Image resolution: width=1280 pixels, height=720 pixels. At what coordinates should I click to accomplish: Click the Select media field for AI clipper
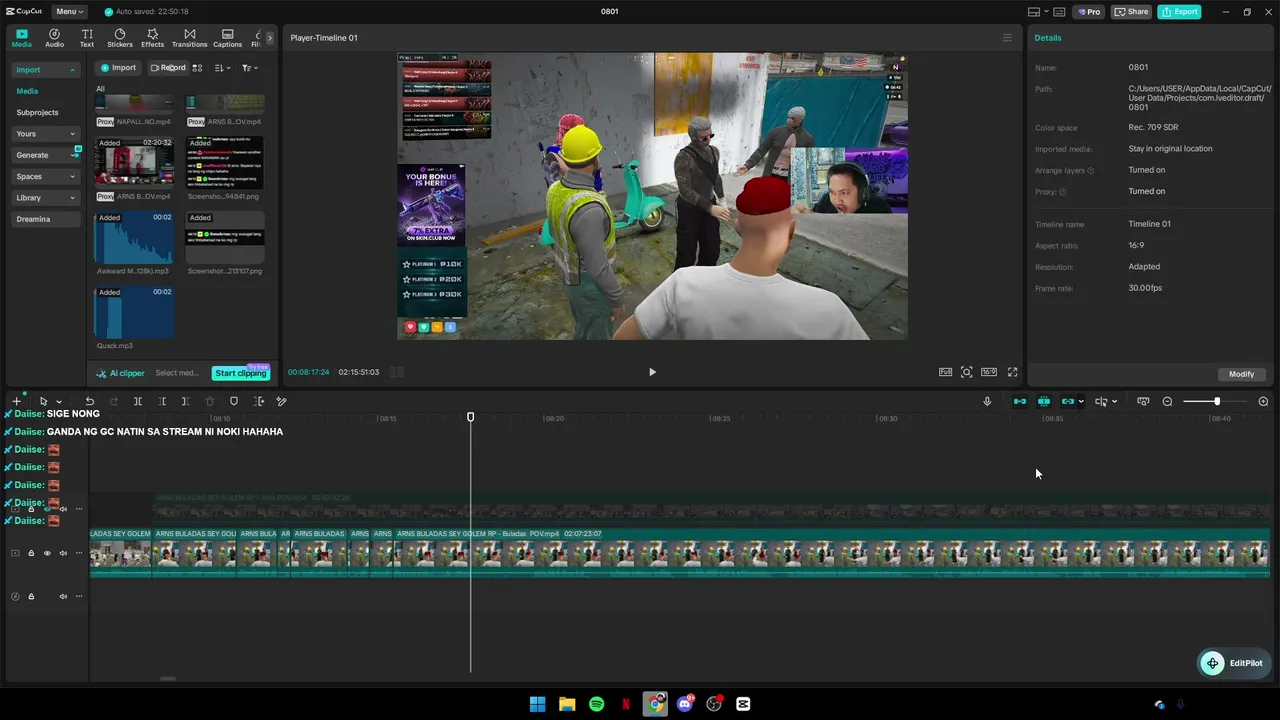[177, 373]
